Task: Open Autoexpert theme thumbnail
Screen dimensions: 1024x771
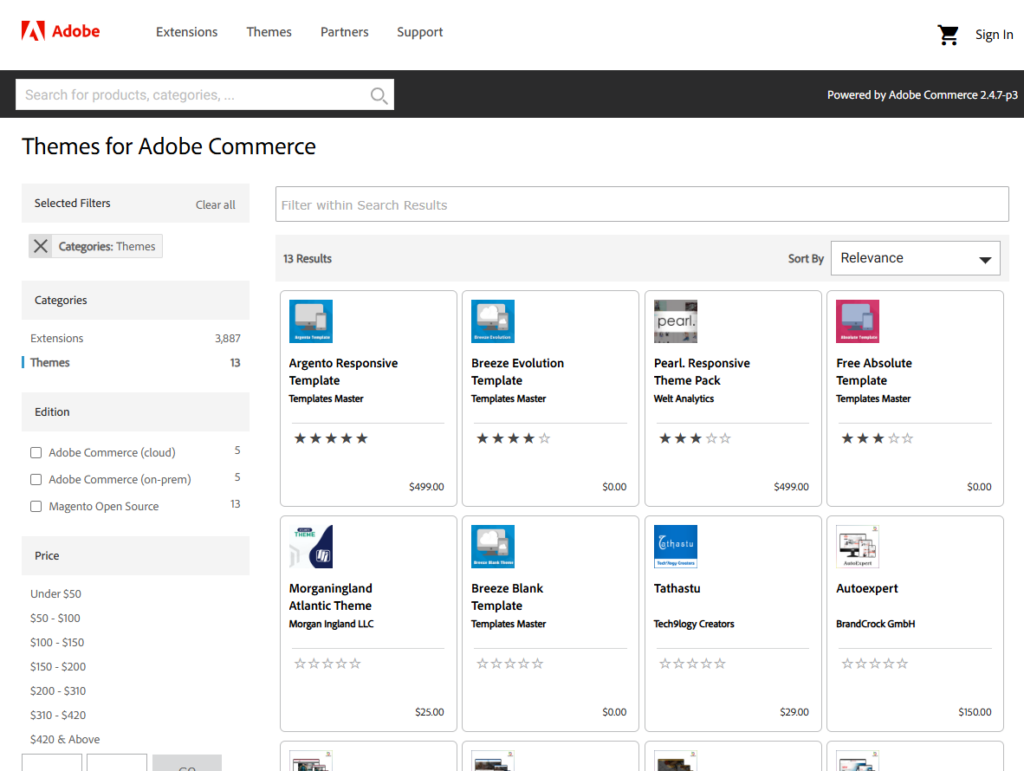Action: click(858, 546)
